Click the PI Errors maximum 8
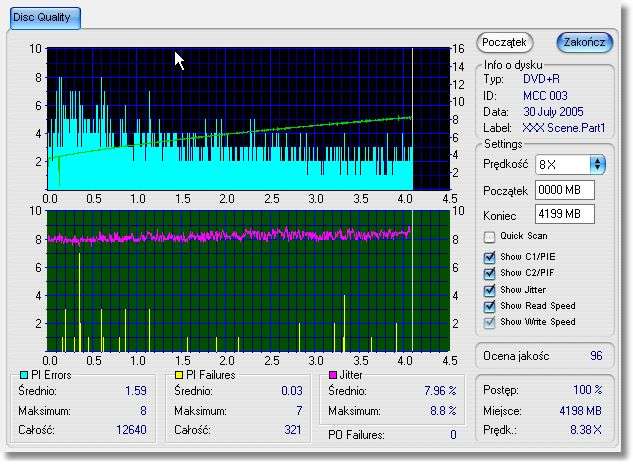Image resolution: width=633 pixels, height=464 pixels. point(143,411)
